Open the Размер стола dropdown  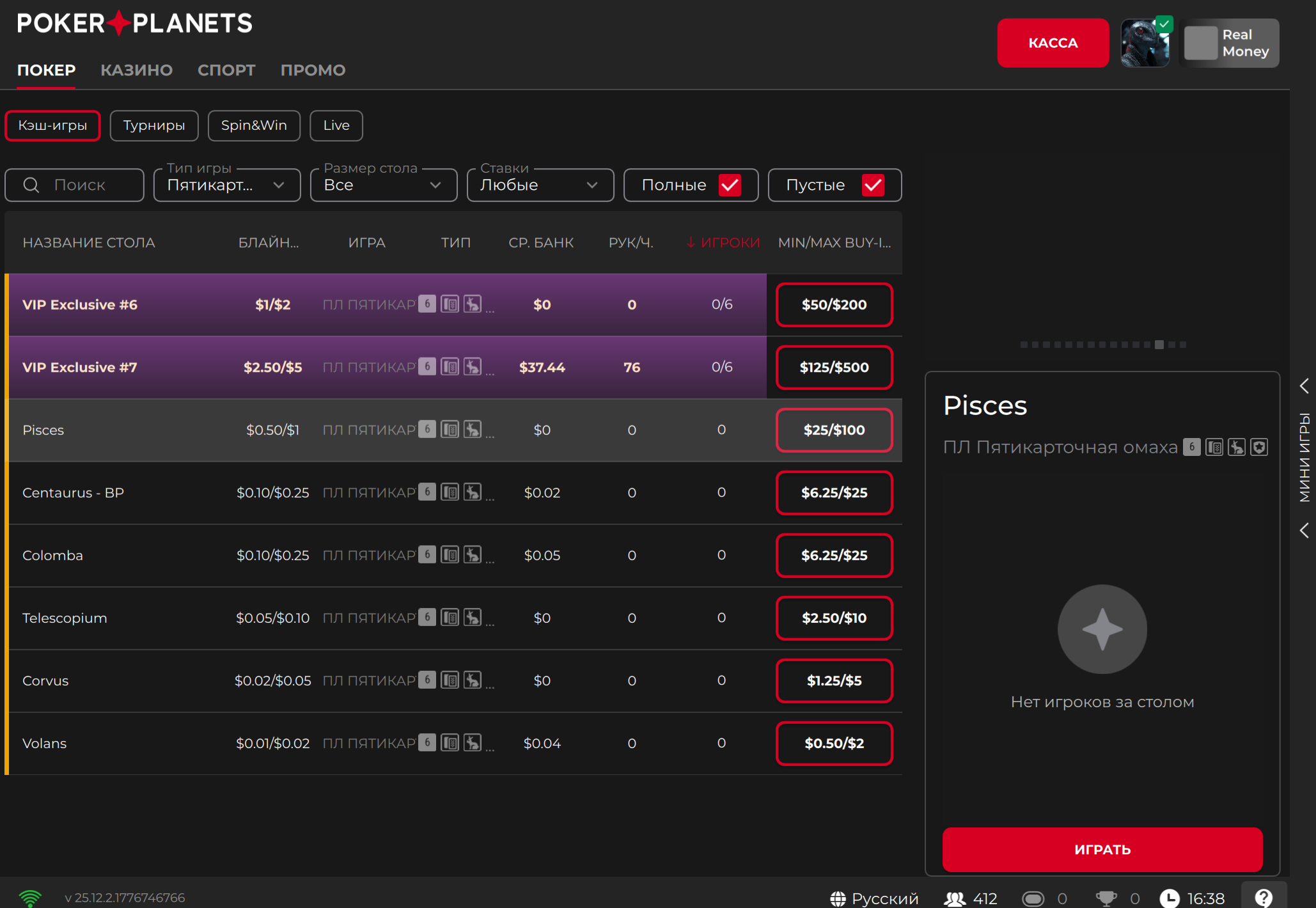384,185
